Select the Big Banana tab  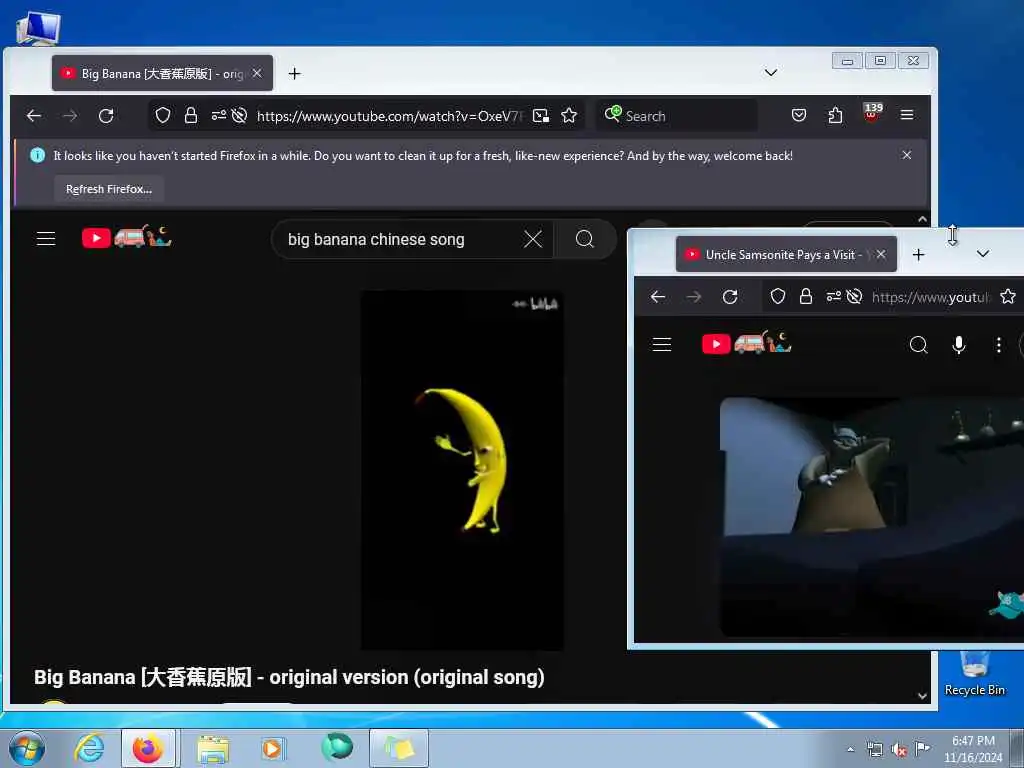click(162, 73)
